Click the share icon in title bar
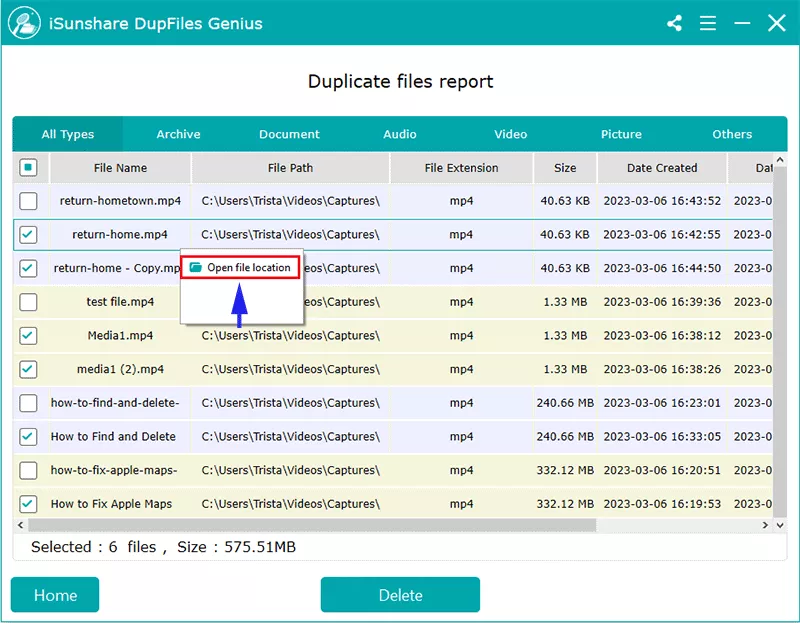 pos(674,23)
